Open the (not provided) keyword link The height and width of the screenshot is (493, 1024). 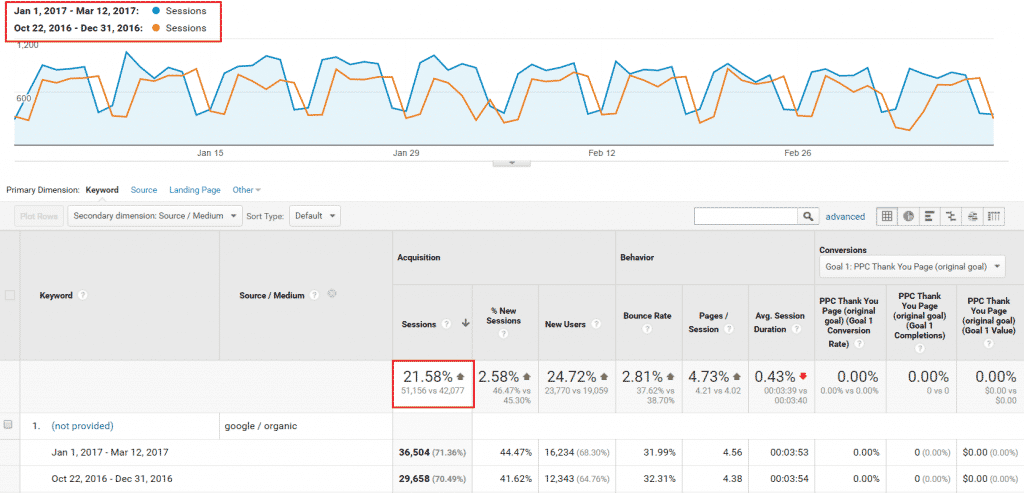click(82, 426)
